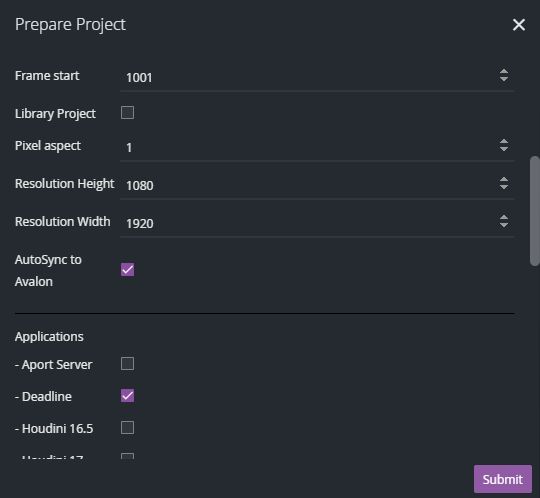Click the AutoSync to Avalon label
540x498 pixels.
(48, 271)
